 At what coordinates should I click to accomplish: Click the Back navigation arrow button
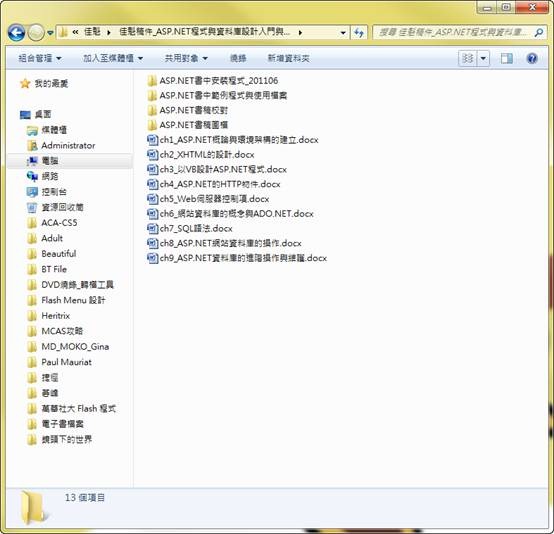(16, 33)
